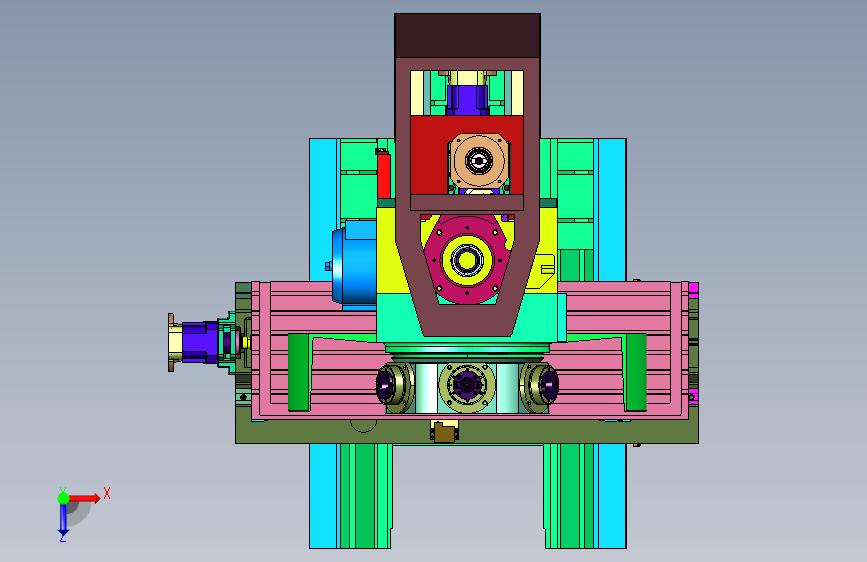Select the lower right cyan column leg
Viewport: 867px width, 562px height.
[x=612, y=496]
